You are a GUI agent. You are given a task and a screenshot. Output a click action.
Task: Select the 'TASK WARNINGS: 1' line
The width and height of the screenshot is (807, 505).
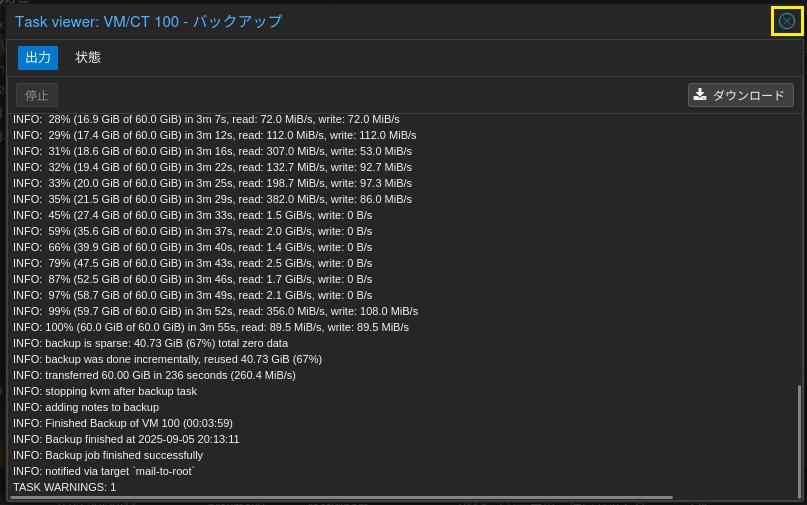64,487
